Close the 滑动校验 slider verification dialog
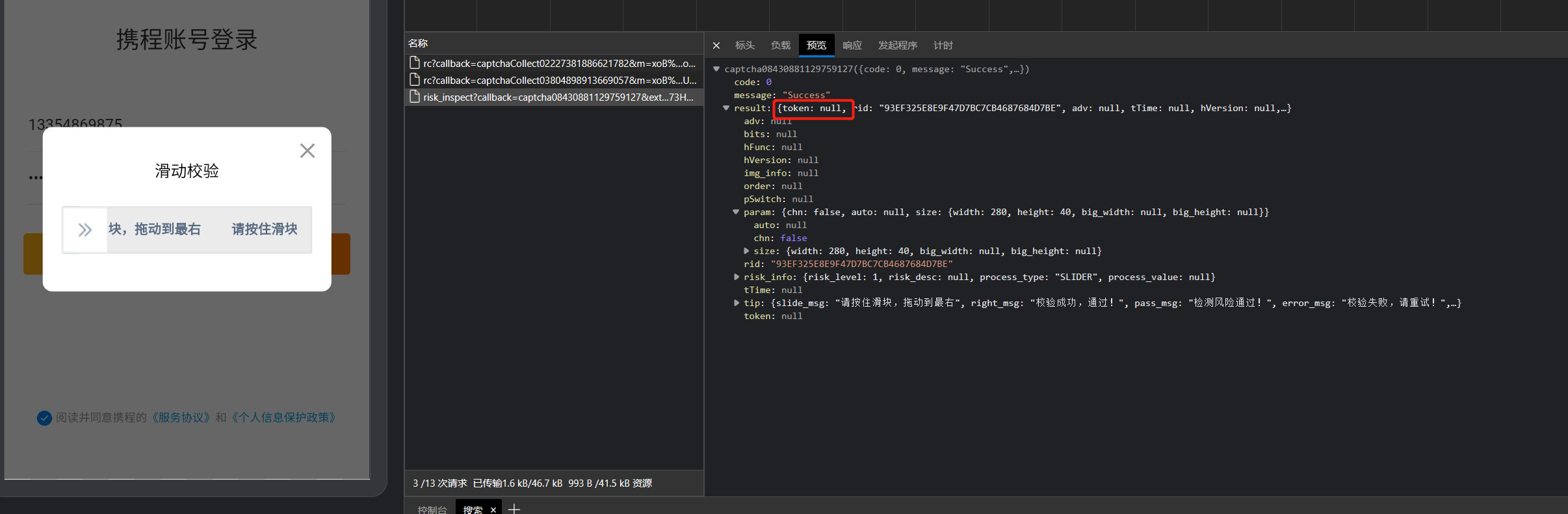 pyautogui.click(x=307, y=151)
